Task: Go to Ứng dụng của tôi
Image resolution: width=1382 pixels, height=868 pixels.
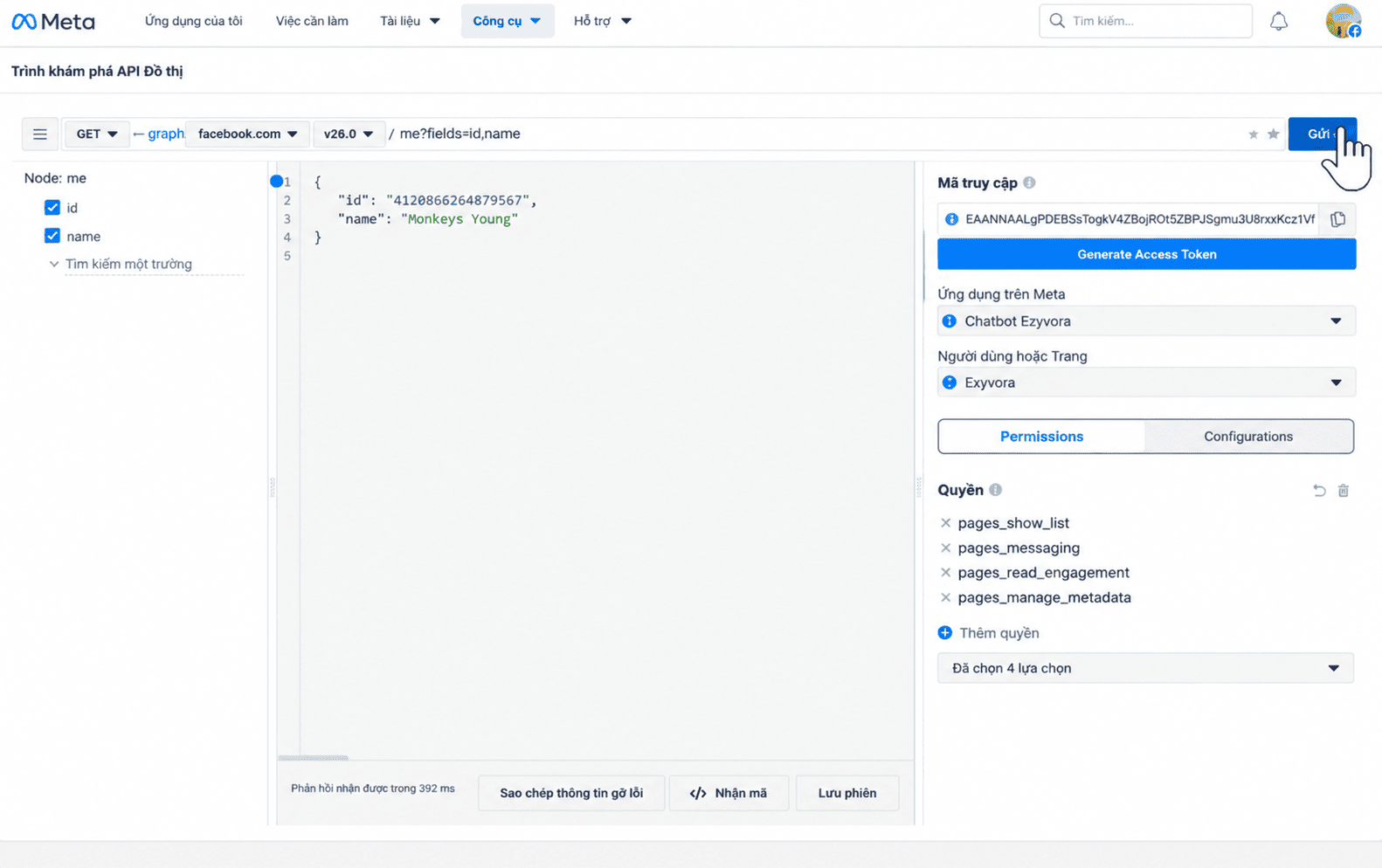Action: [x=194, y=21]
